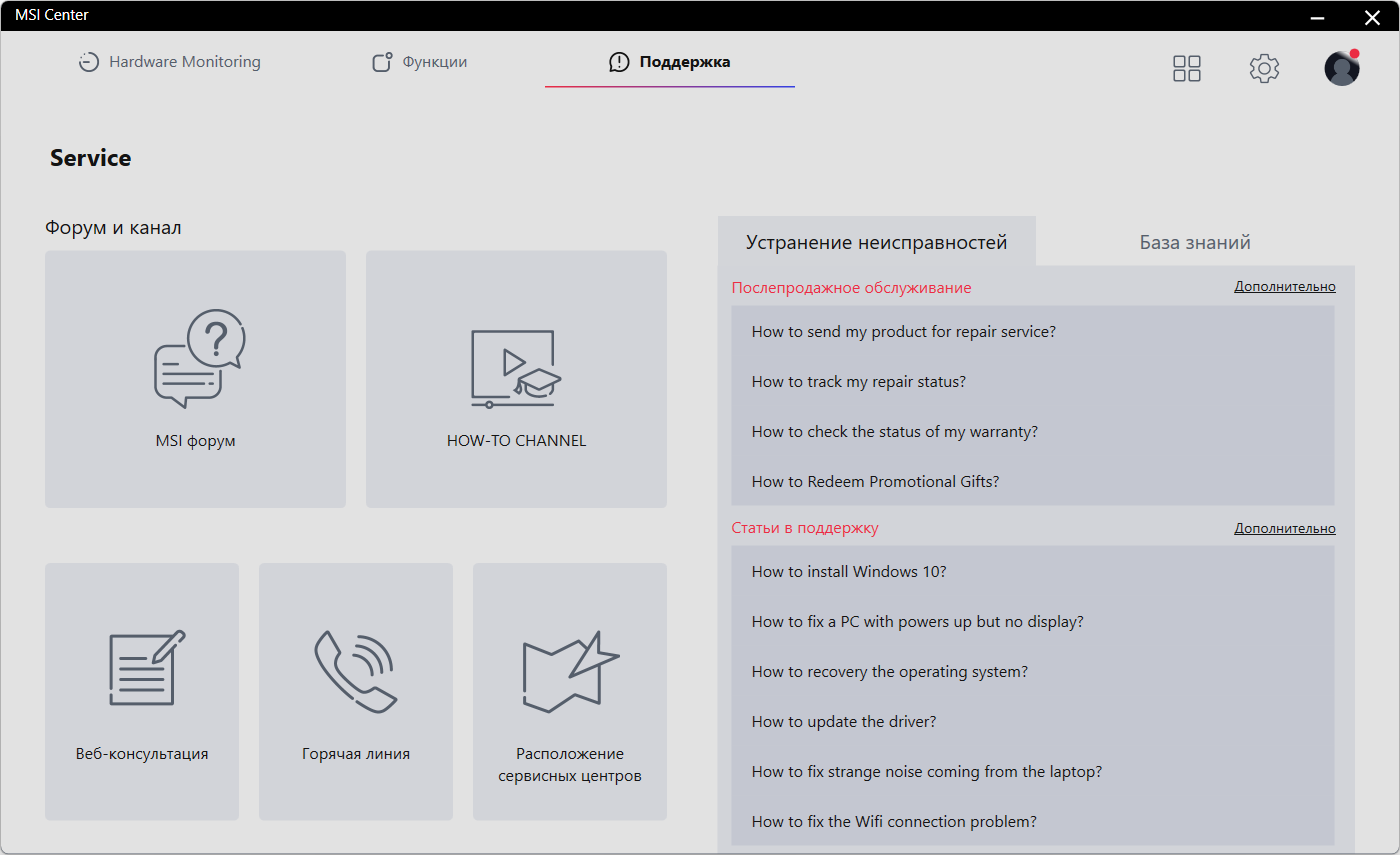Click the user account avatar
The image size is (1400, 855).
[1342, 68]
